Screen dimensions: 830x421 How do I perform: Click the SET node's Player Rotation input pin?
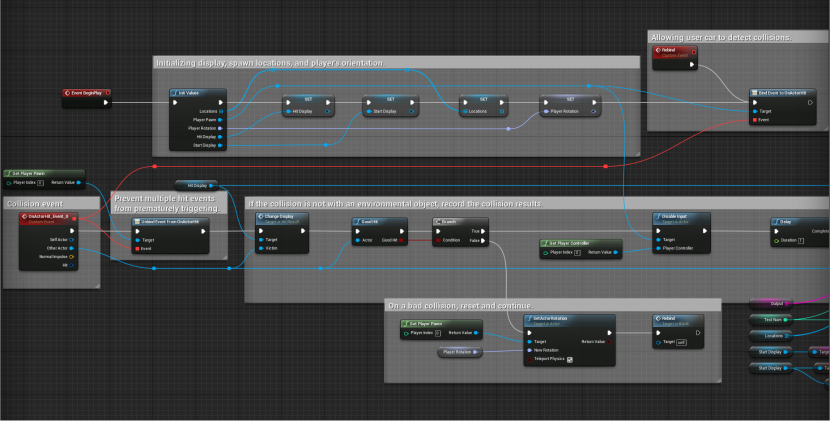[x=546, y=112]
